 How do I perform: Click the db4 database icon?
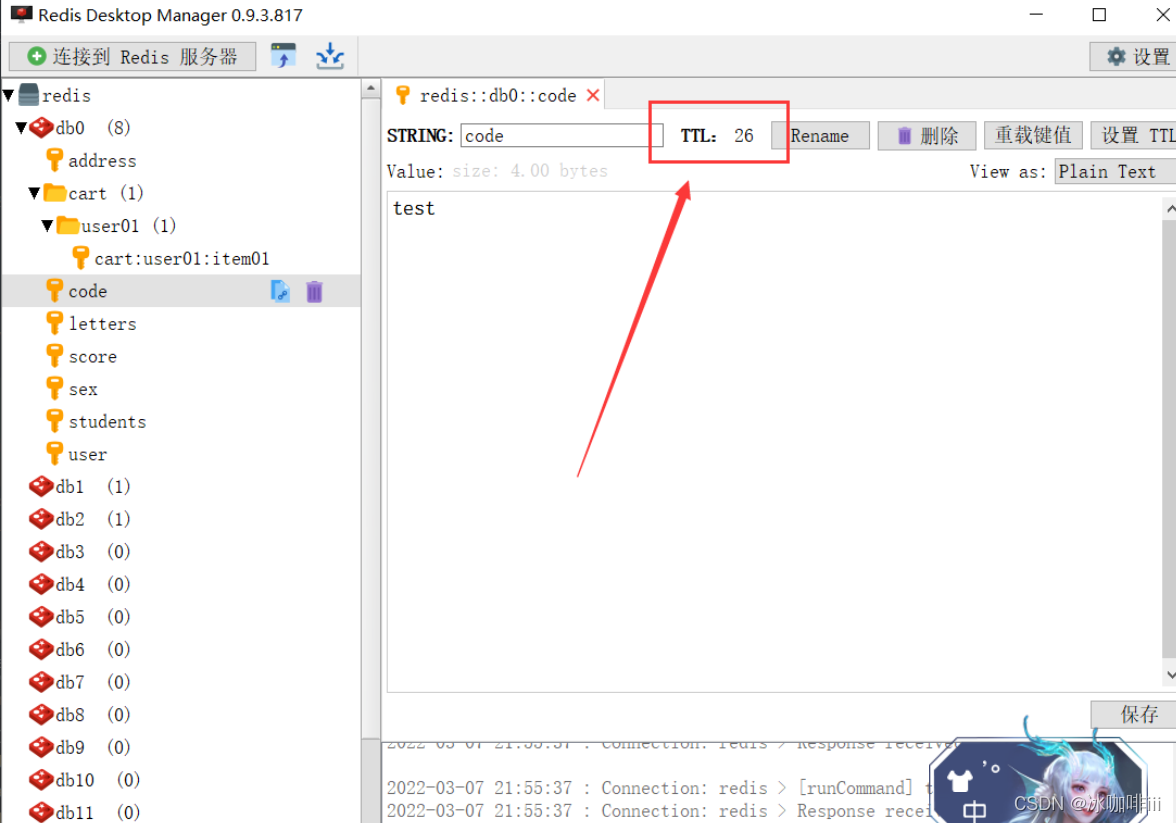(41, 584)
